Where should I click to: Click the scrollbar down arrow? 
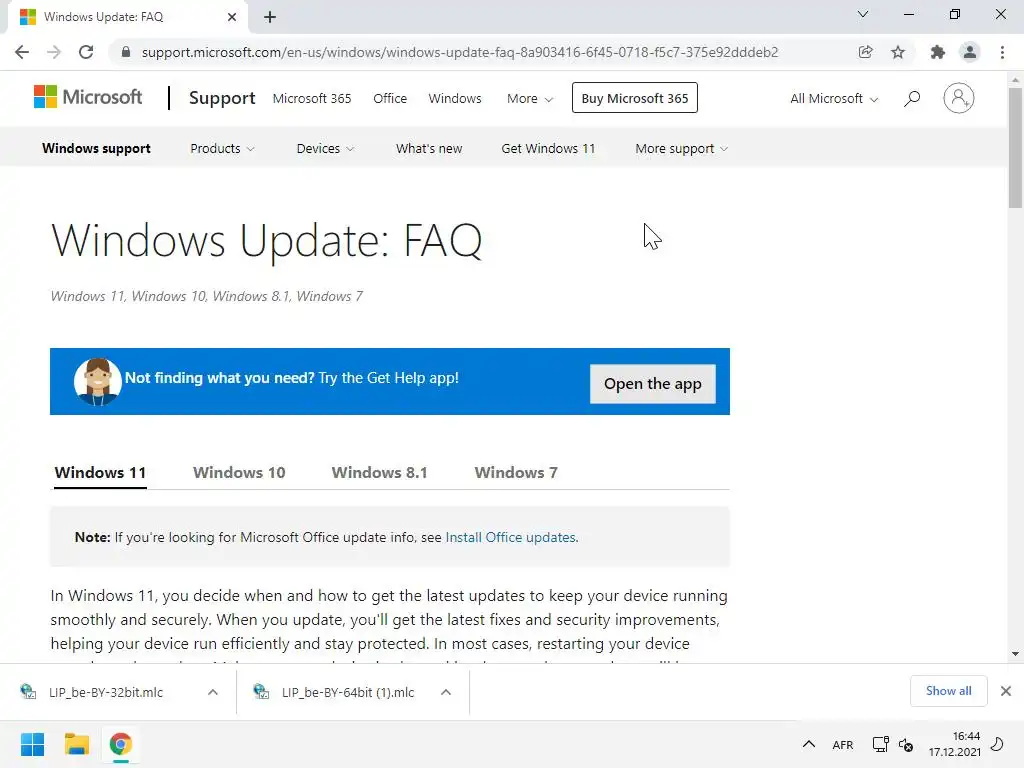[1015, 654]
